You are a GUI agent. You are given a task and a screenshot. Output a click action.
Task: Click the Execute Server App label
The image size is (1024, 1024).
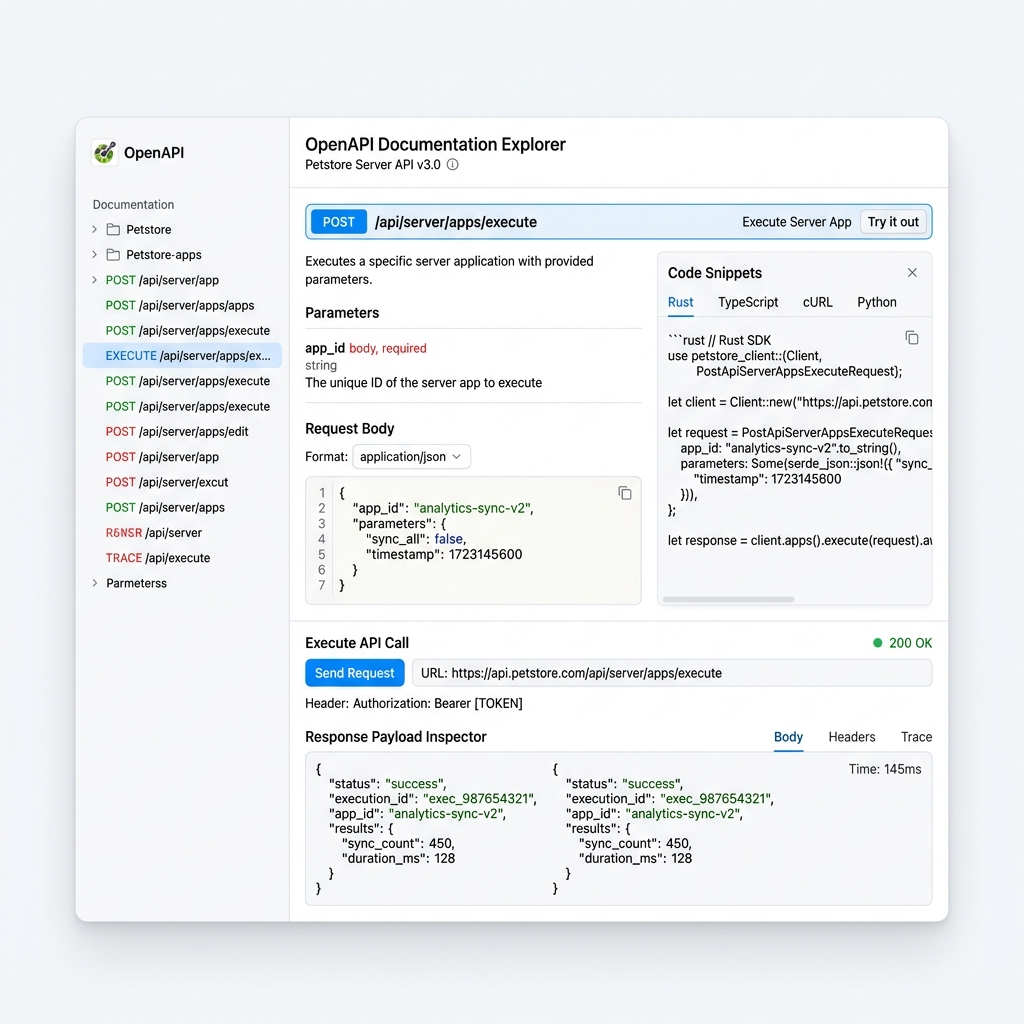pyautogui.click(x=796, y=222)
